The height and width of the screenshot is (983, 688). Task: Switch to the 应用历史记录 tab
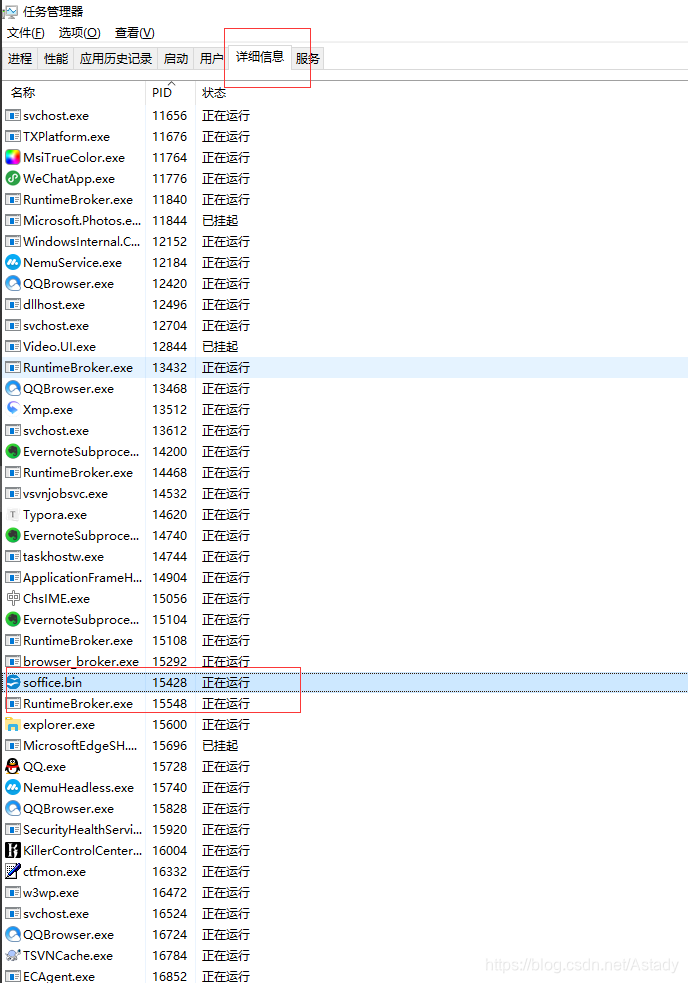(115, 58)
